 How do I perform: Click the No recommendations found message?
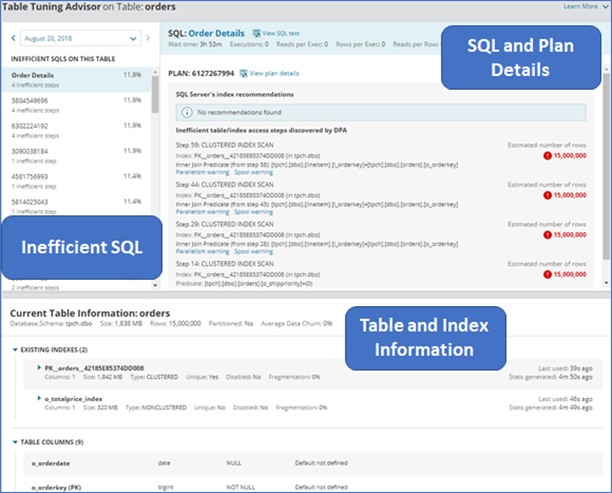click(x=239, y=112)
